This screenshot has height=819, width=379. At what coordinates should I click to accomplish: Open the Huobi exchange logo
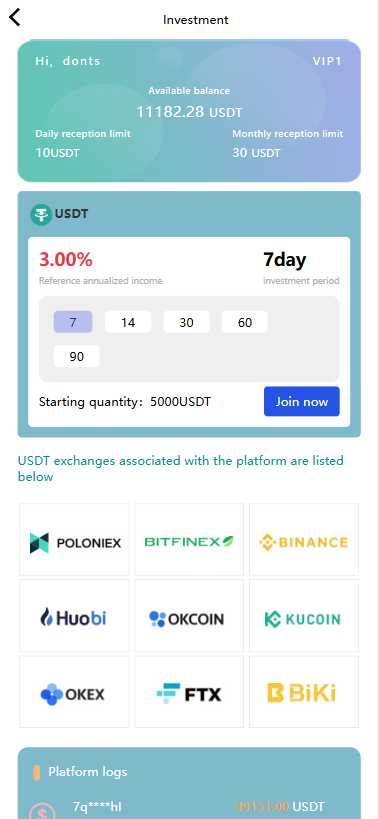(x=74, y=616)
